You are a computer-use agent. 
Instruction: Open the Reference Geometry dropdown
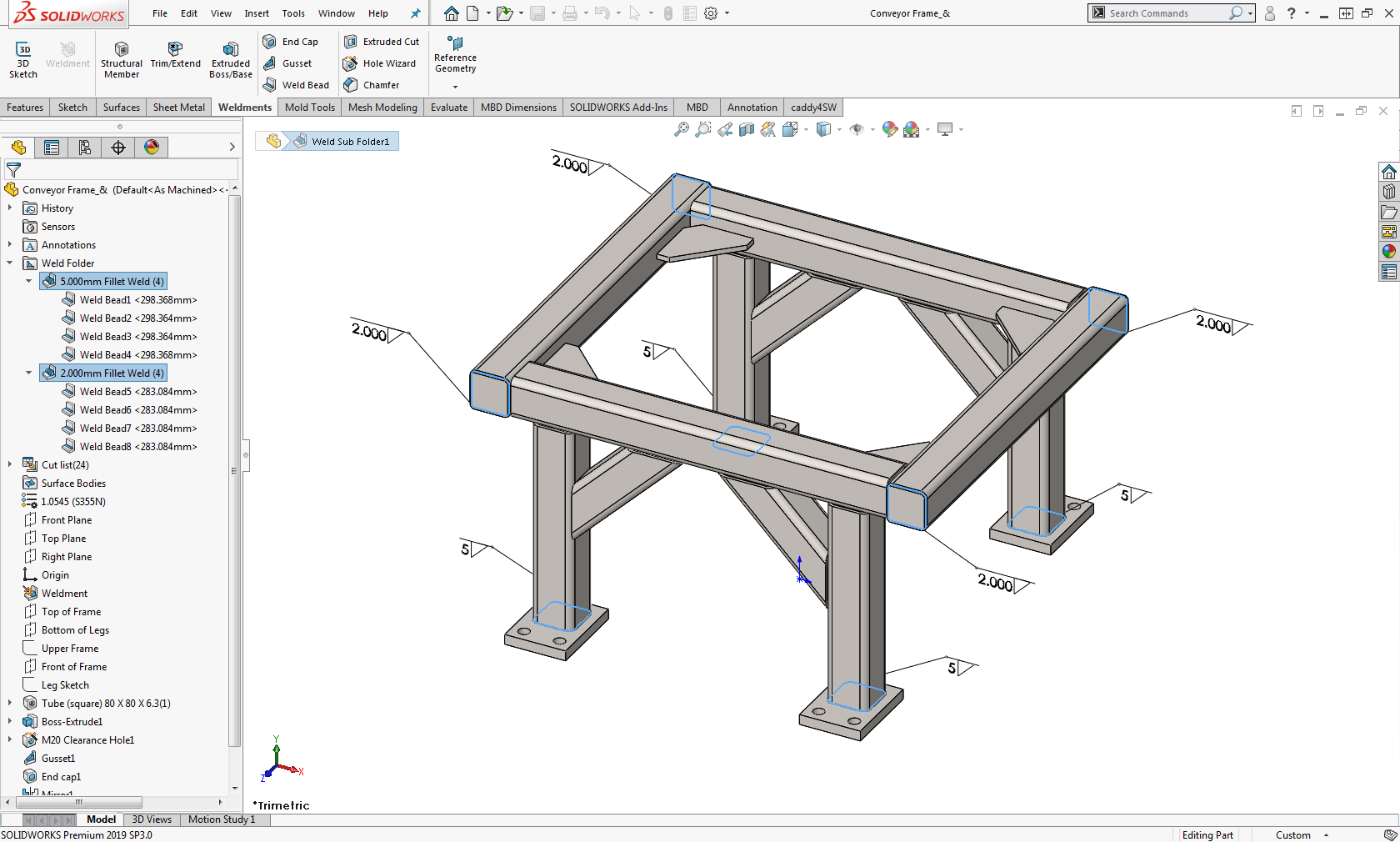(455, 86)
